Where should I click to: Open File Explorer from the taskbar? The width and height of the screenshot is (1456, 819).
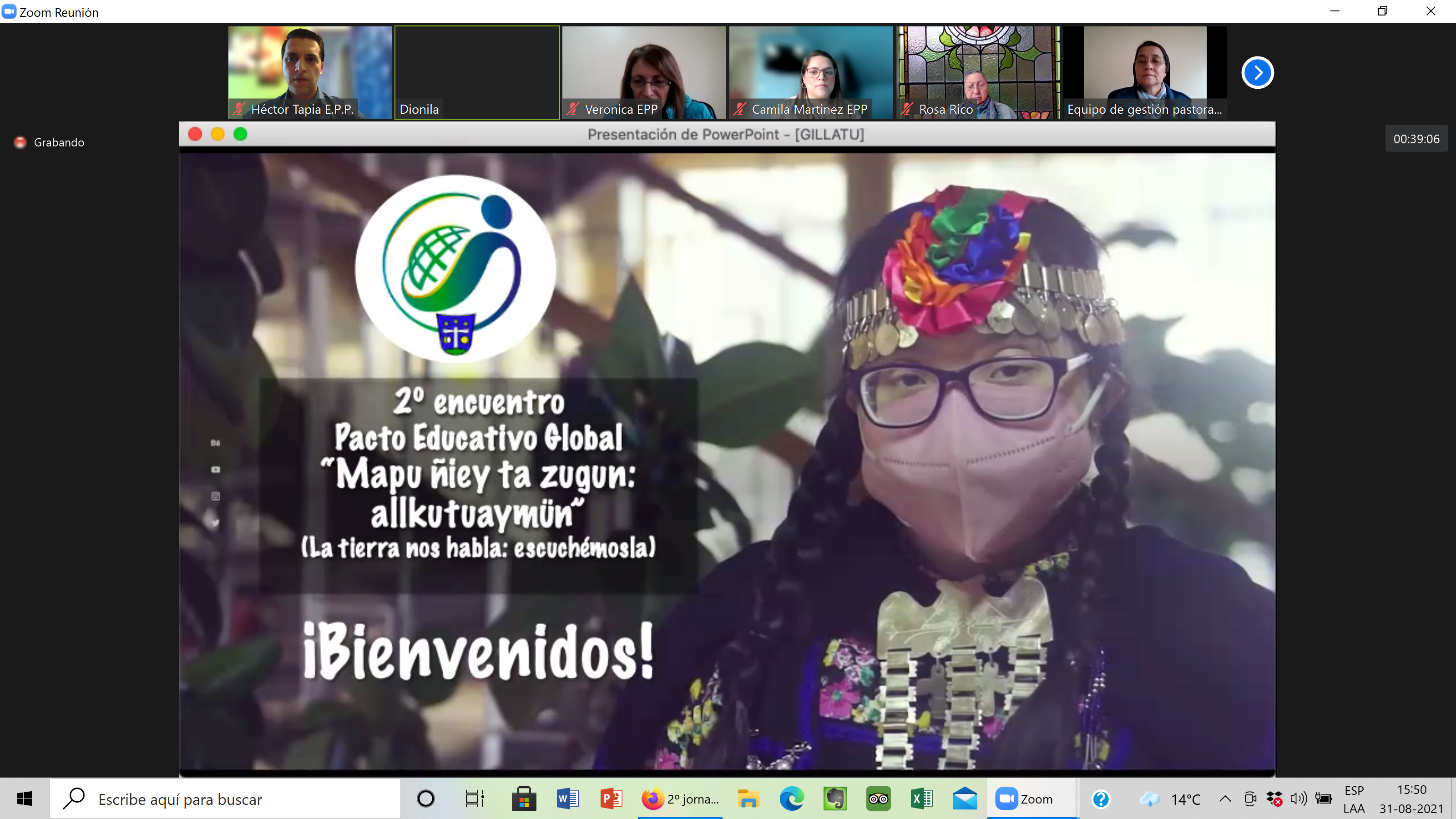[x=748, y=799]
